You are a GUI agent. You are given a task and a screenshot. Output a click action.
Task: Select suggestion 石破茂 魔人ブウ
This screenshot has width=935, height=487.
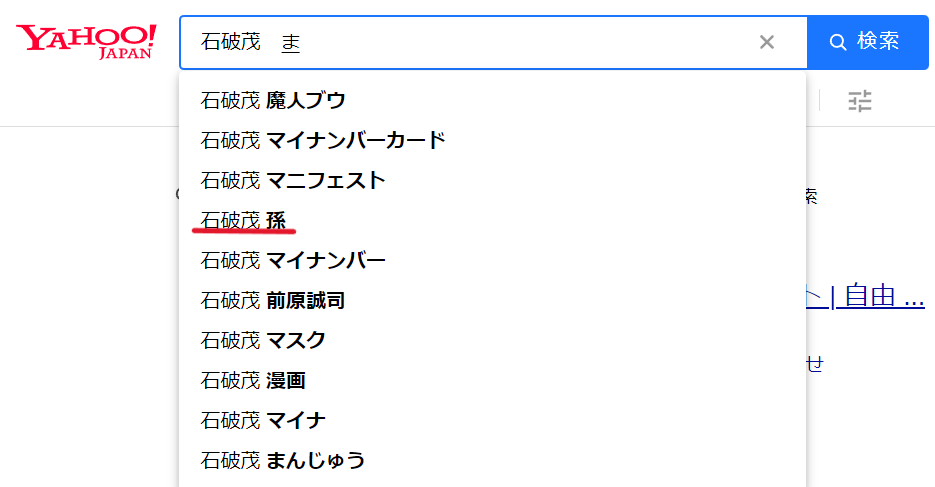click(493, 100)
